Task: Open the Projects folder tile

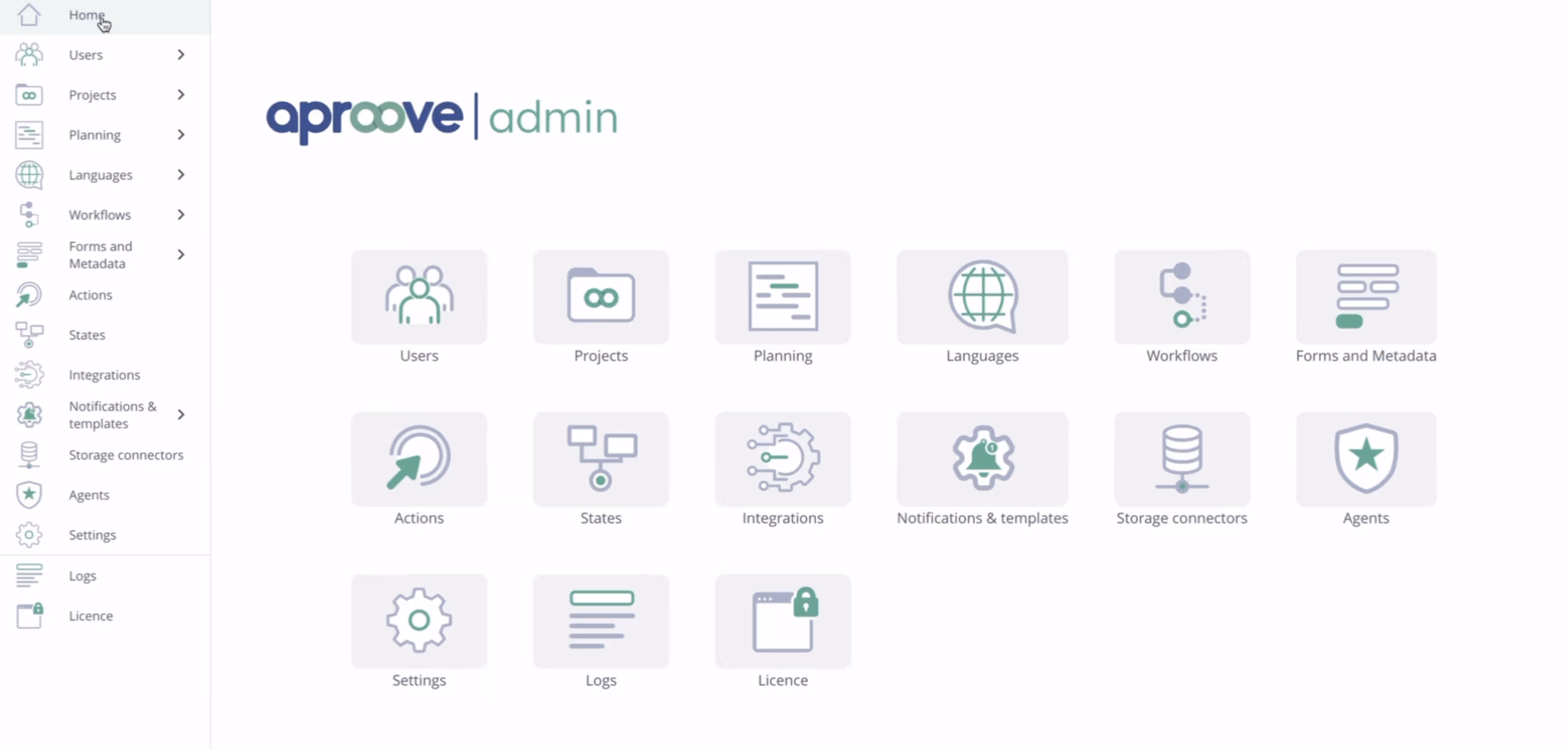Action: point(601,297)
